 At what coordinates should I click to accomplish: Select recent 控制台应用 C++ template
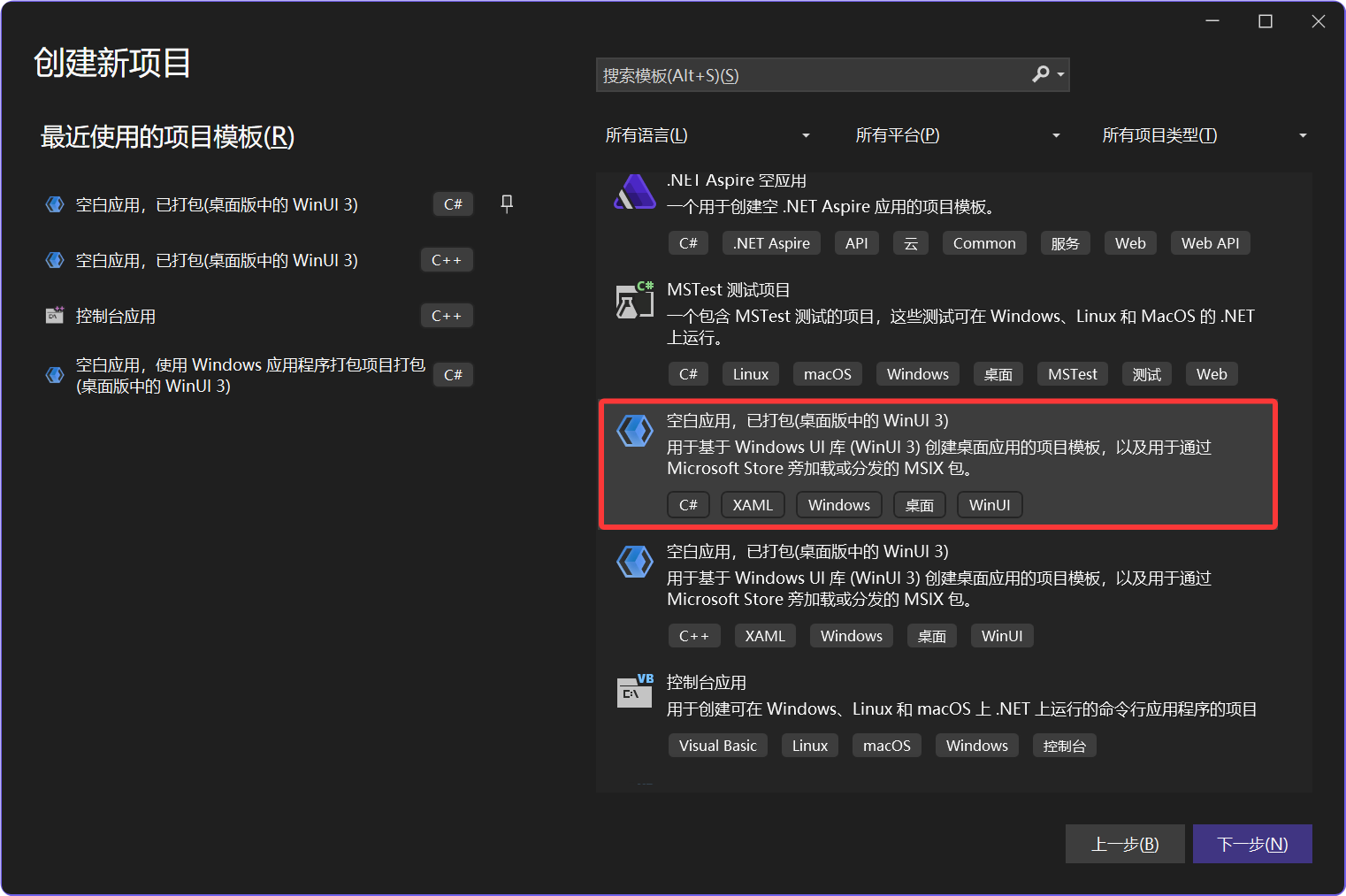click(x=260, y=316)
